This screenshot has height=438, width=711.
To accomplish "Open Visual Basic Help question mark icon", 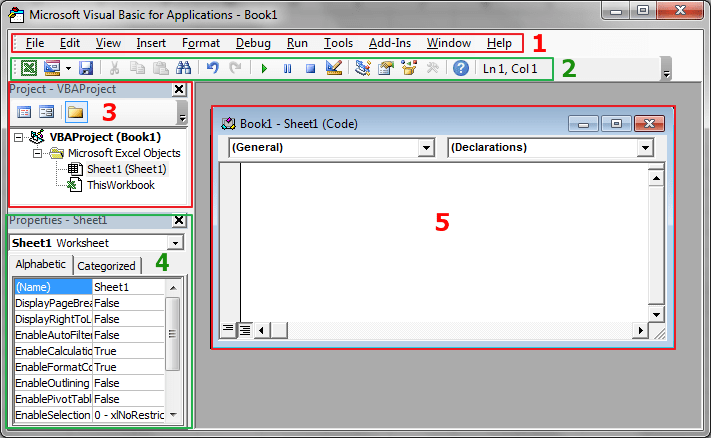I will click(461, 68).
